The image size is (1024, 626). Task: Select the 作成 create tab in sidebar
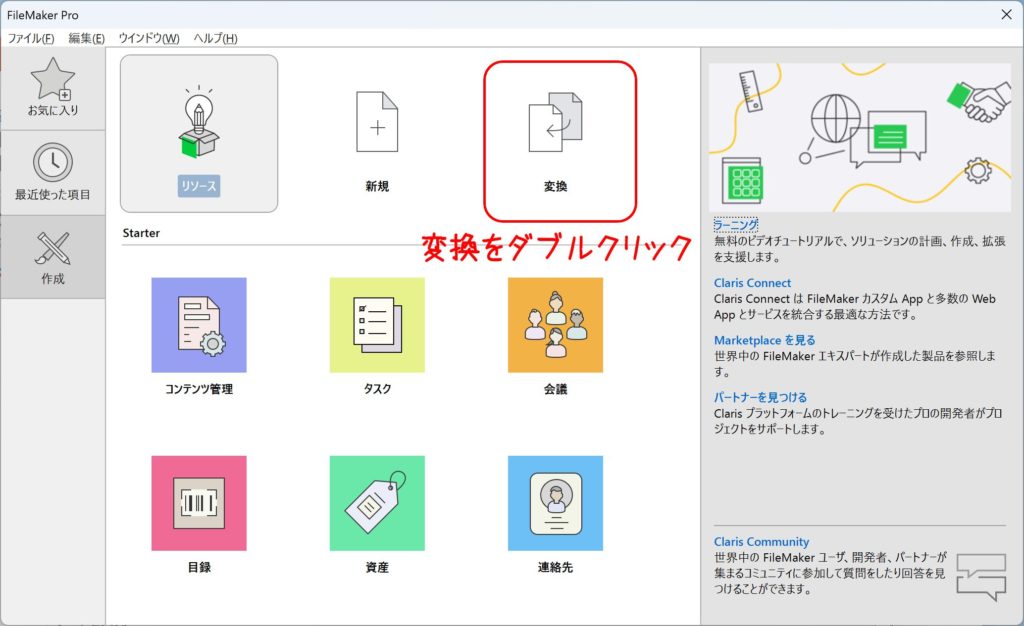53,257
